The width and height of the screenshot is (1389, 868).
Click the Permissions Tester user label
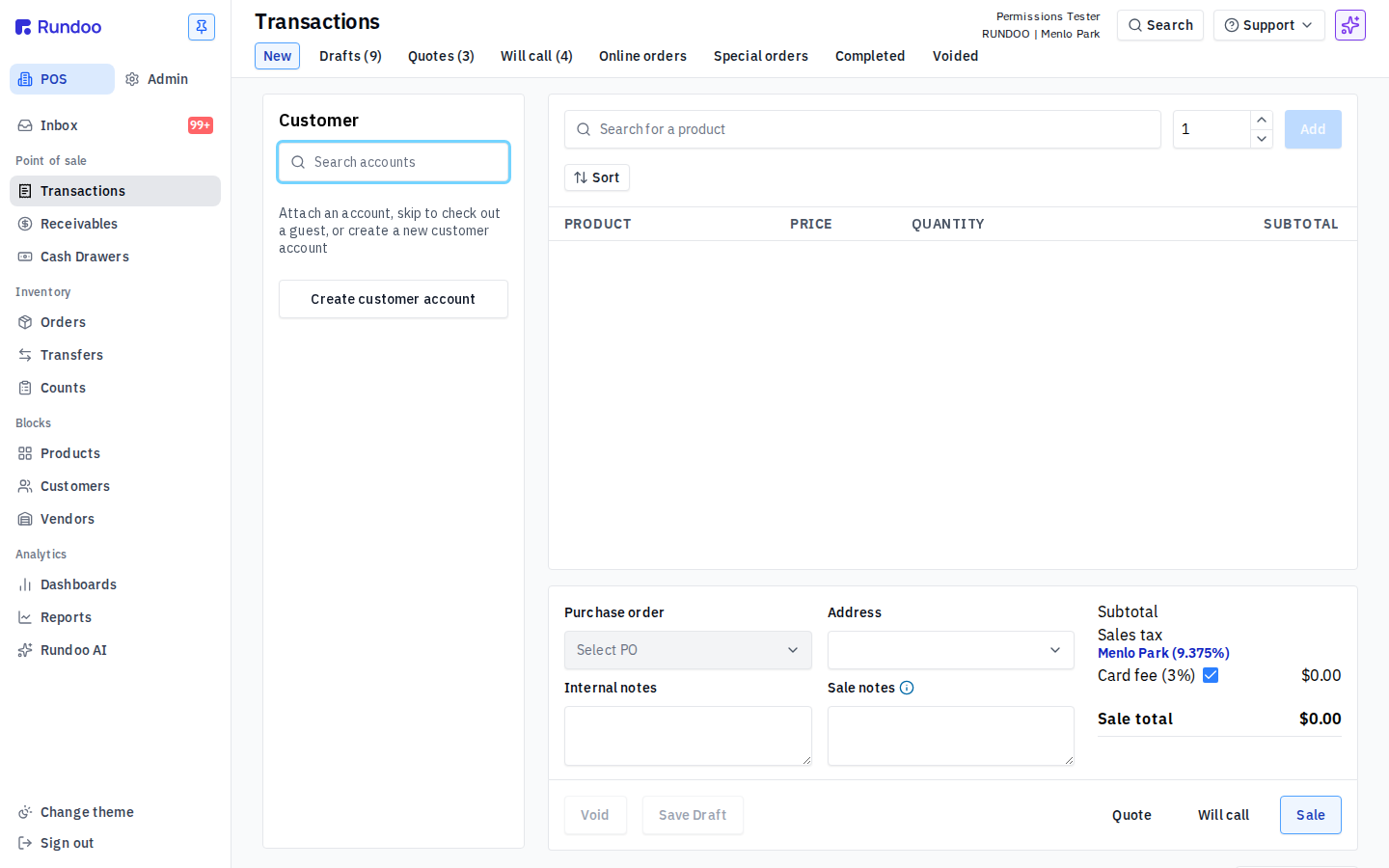point(1048,16)
